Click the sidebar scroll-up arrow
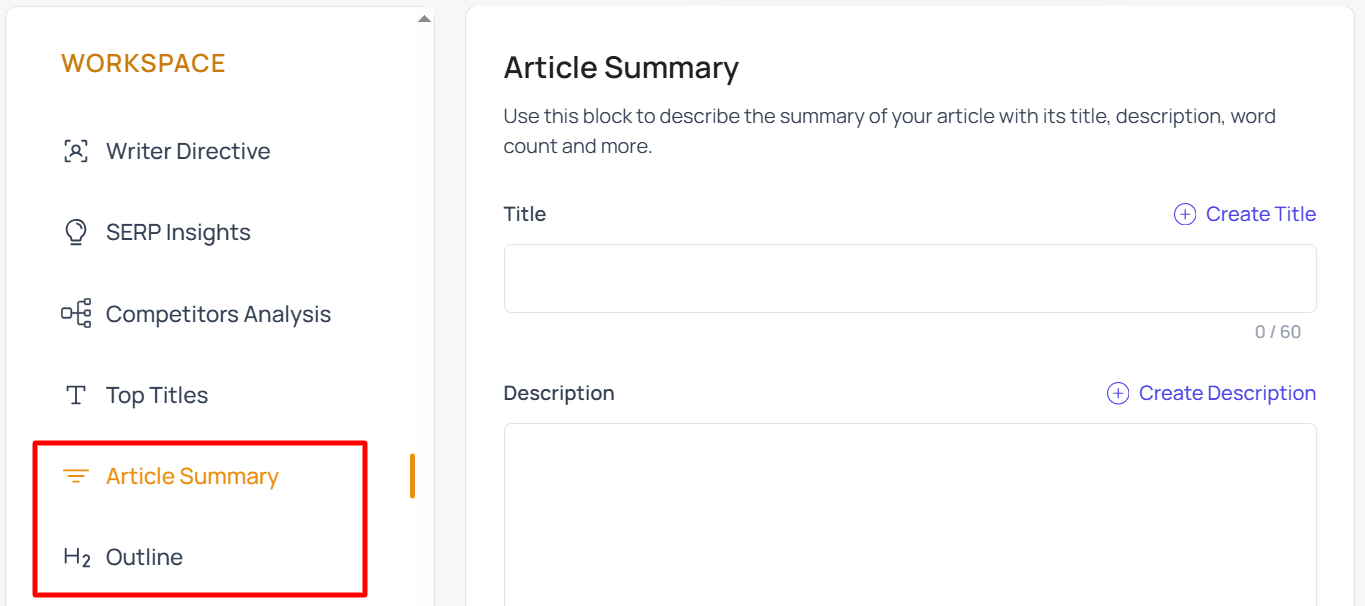The height and width of the screenshot is (606, 1365). tap(425, 18)
